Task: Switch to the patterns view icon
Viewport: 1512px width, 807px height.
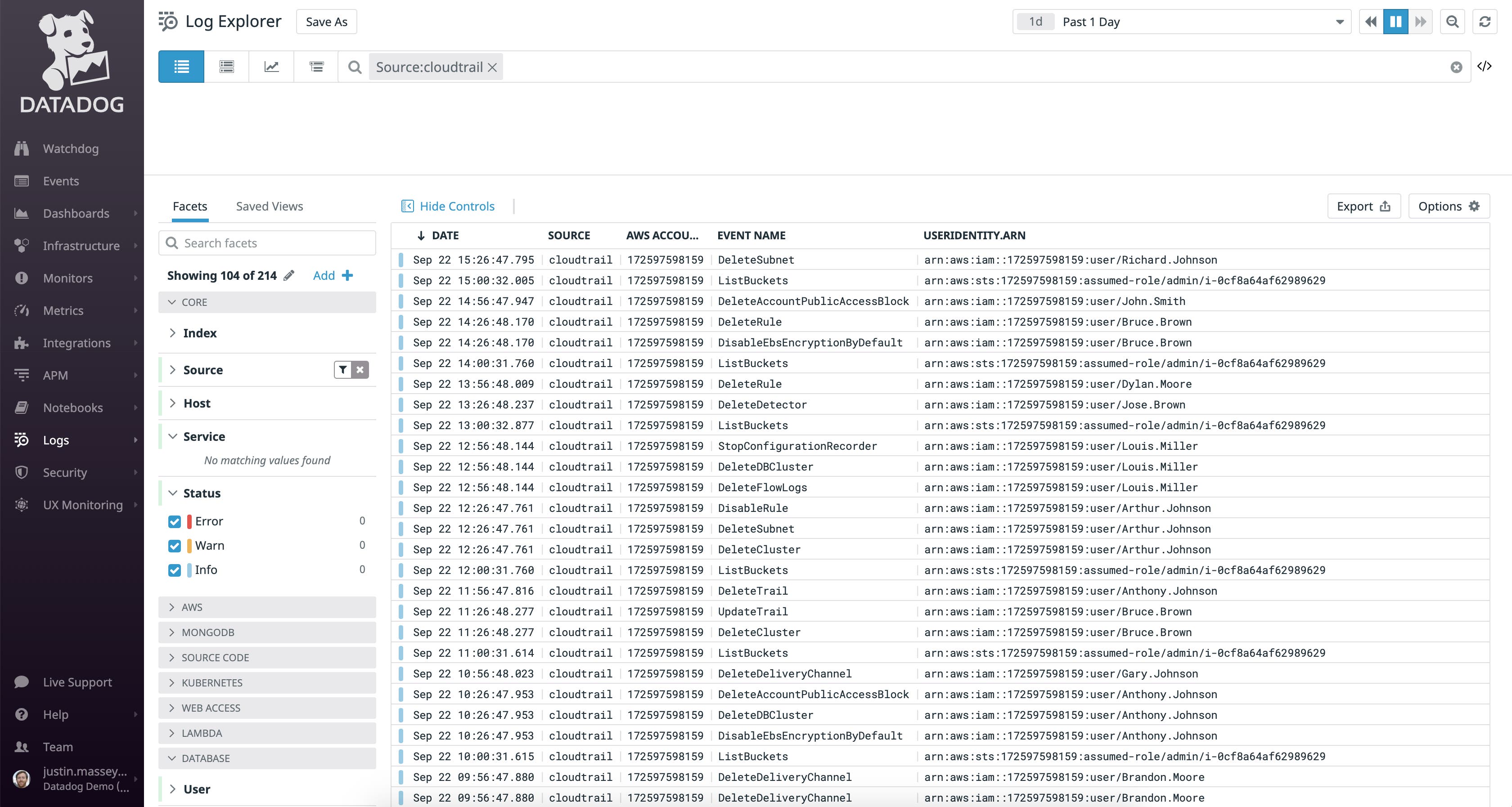Action: click(x=226, y=66)
